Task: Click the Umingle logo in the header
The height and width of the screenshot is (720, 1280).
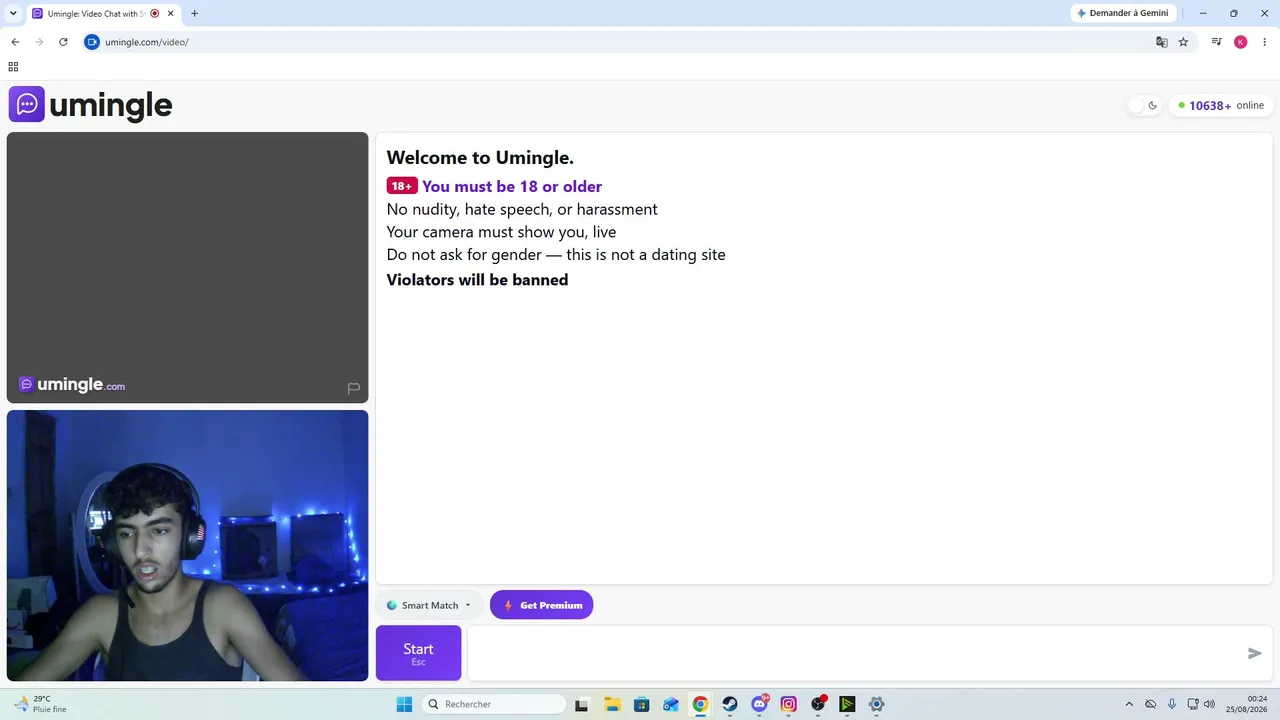Action: click(91, 104)
